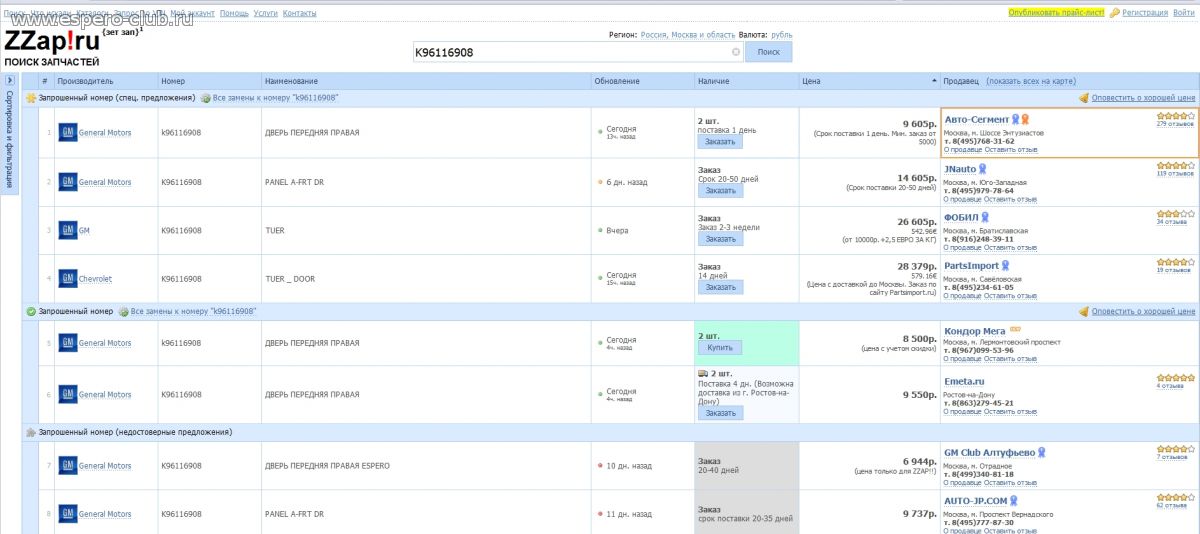Image resolution: width=1200 pixels, height=534 pixels.
Task: Click Оставить отзыв for JNauto
Action: [x=1011, y=199]
